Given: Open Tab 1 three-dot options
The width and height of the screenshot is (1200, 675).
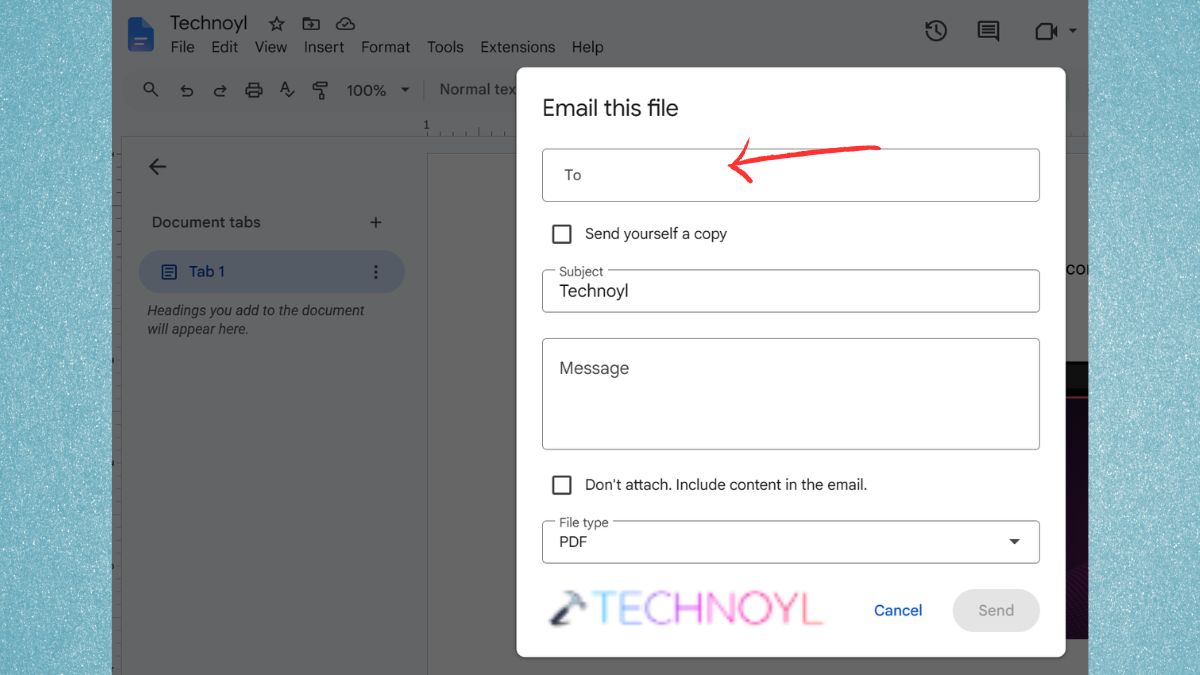Looking at the screenshot, I should (376, 272).
